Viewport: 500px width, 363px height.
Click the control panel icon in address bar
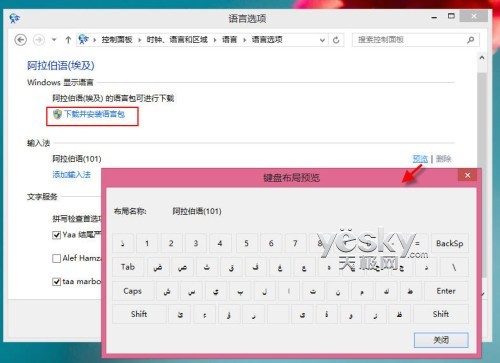(83, 40)
